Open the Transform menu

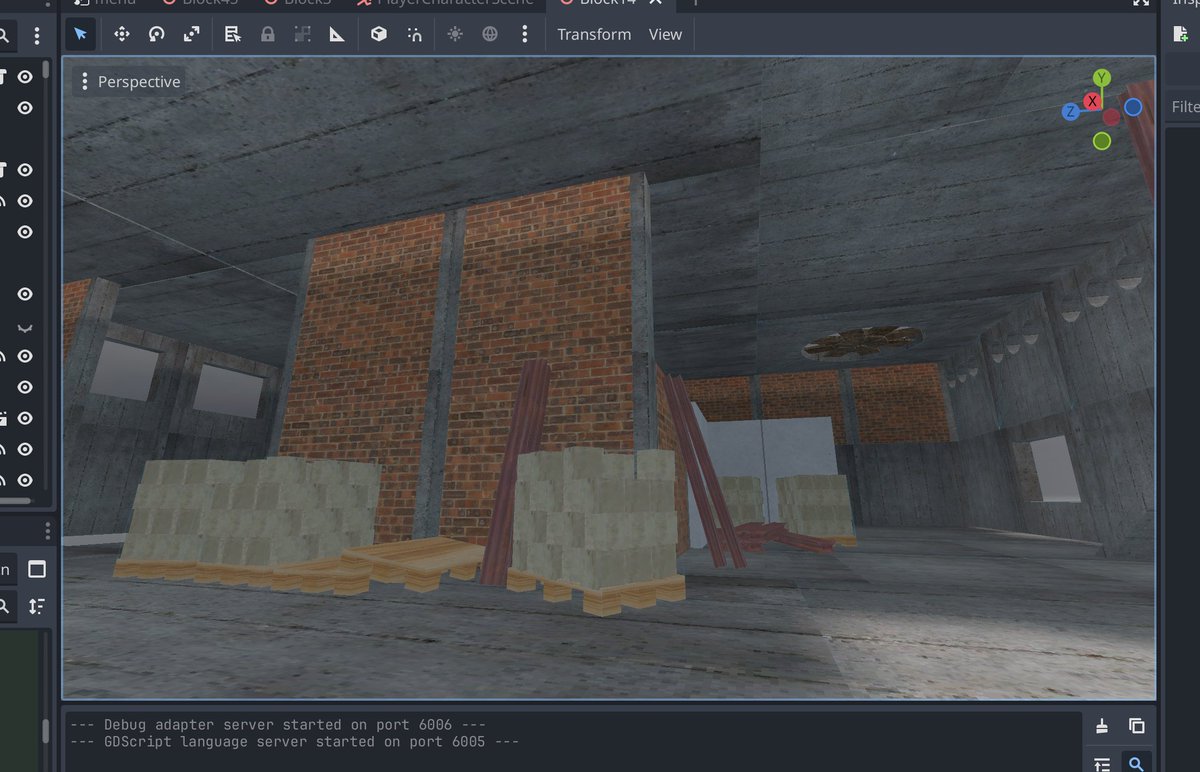click(x=594, y=34)
